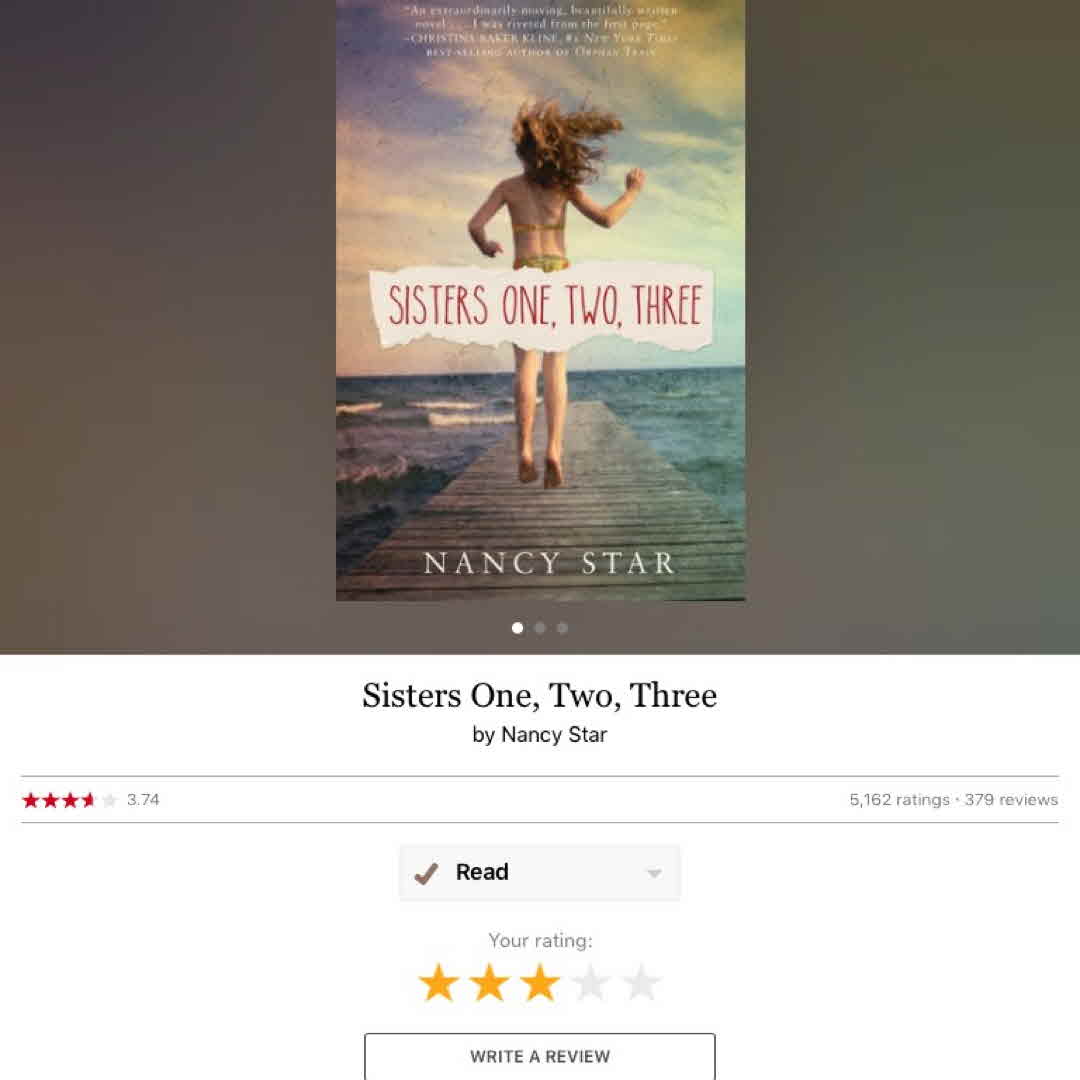
Task: Open author Nancy Star's page
Action: tap(554, 735)
